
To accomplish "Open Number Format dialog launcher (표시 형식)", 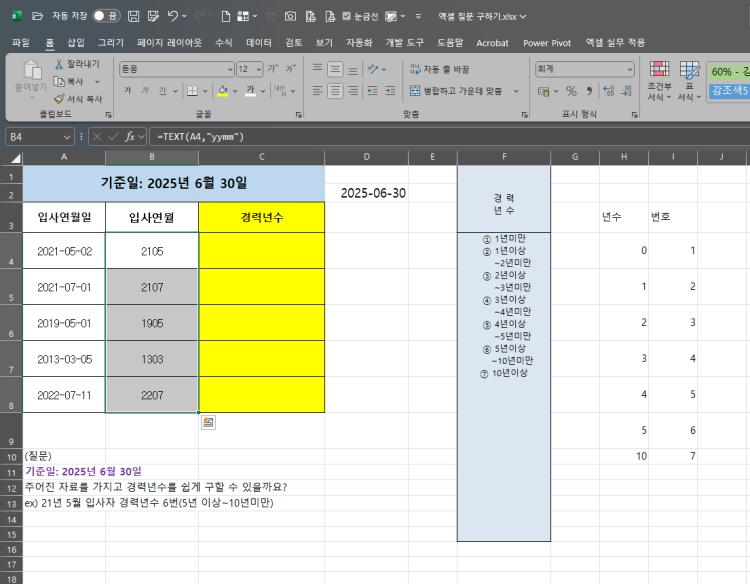I will pos(634,115).
